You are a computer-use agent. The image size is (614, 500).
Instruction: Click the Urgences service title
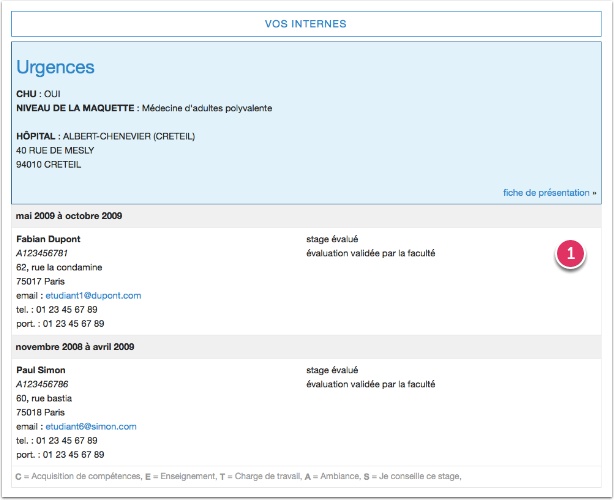[56, 68]
